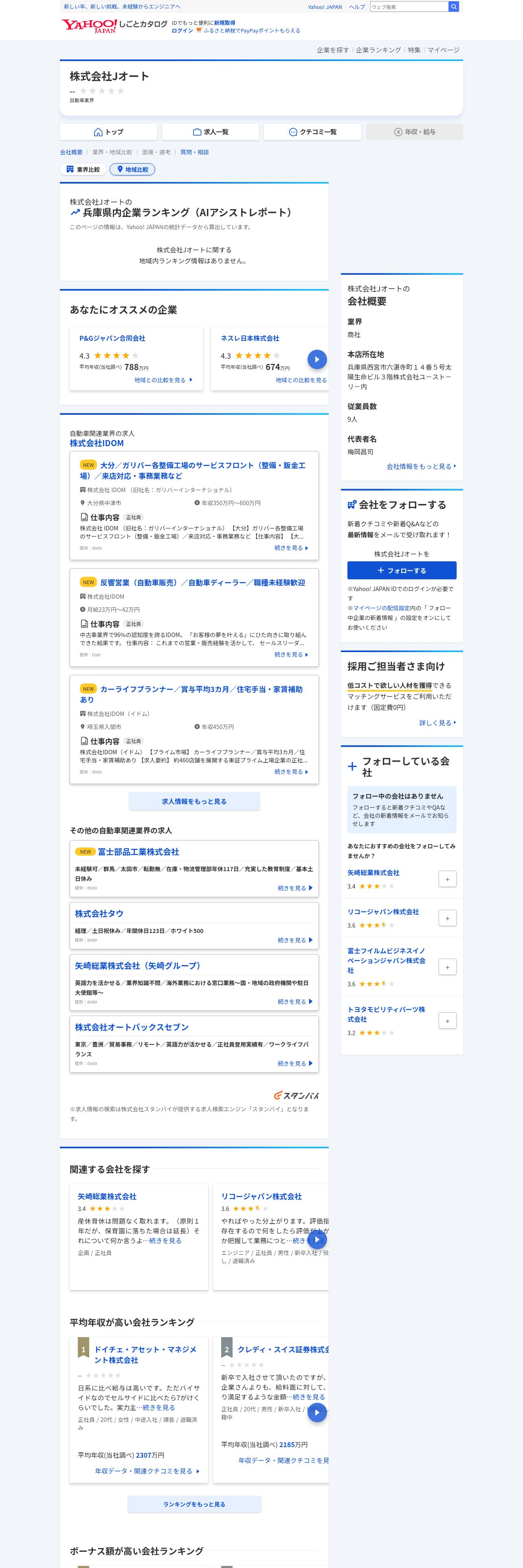Open 企業を探す in the top menu

tap(332, 50)
